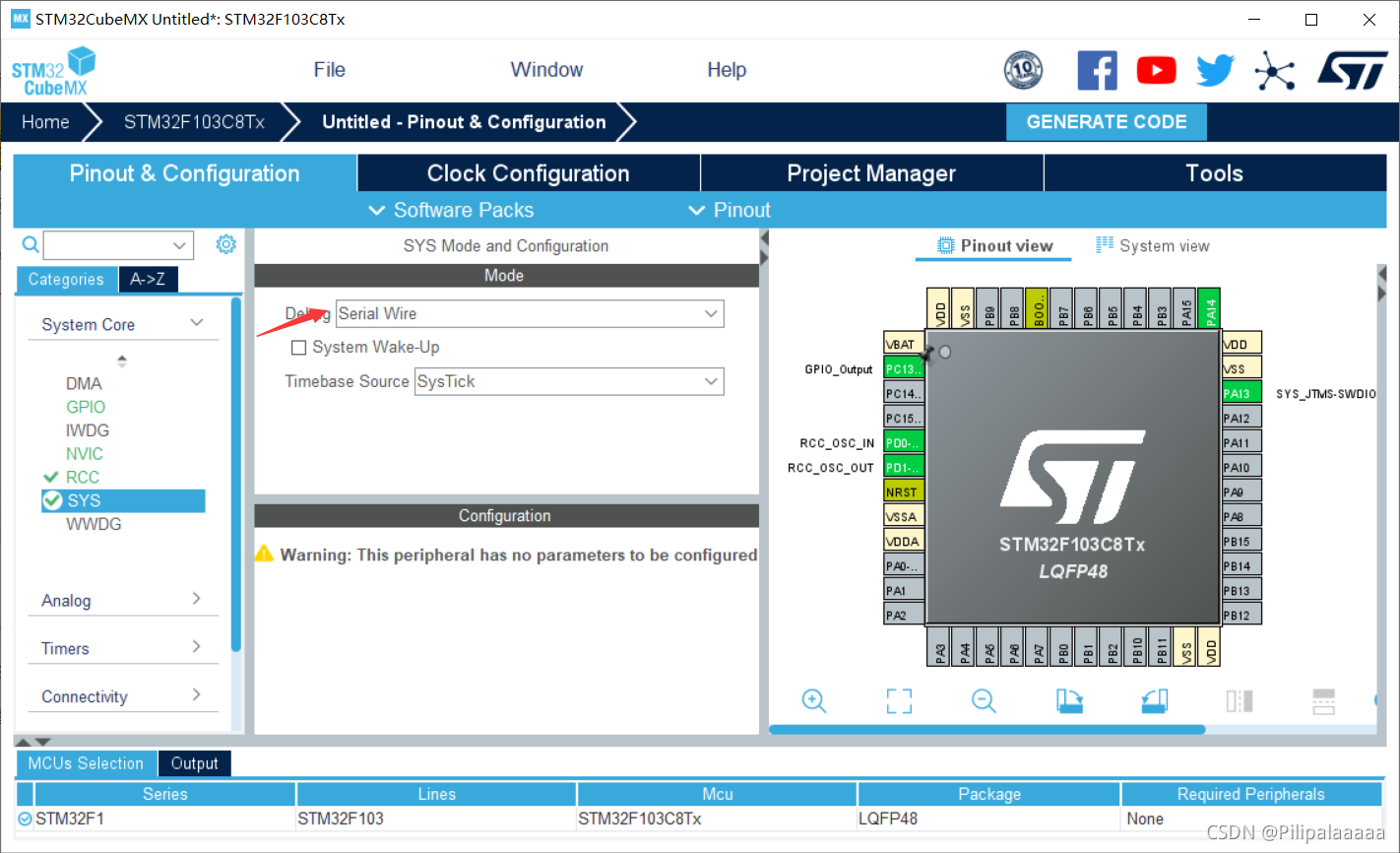1400x853 pixels.
Task: Select RCC in System Core
Action: [x=83, y=477]
